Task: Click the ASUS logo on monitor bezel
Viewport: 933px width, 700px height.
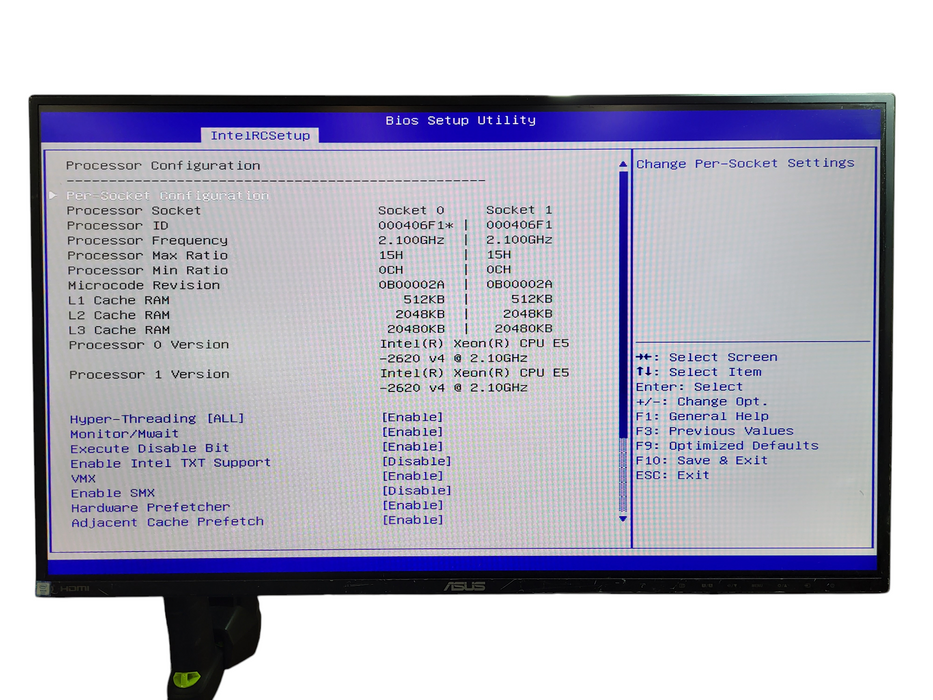Action: (465, 586)
